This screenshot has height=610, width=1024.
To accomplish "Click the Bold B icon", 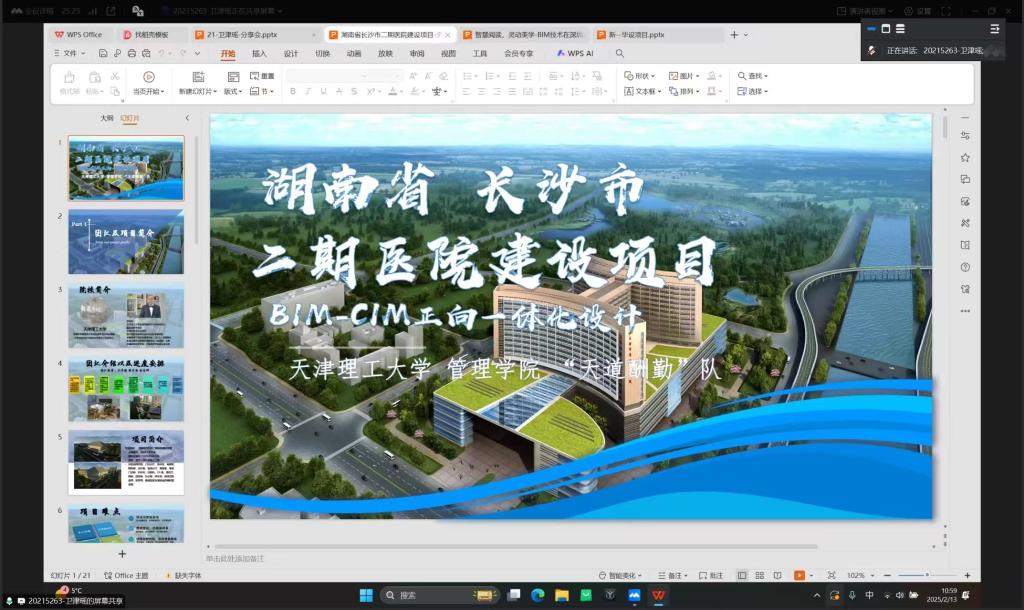I will click(x=293, y=91).
